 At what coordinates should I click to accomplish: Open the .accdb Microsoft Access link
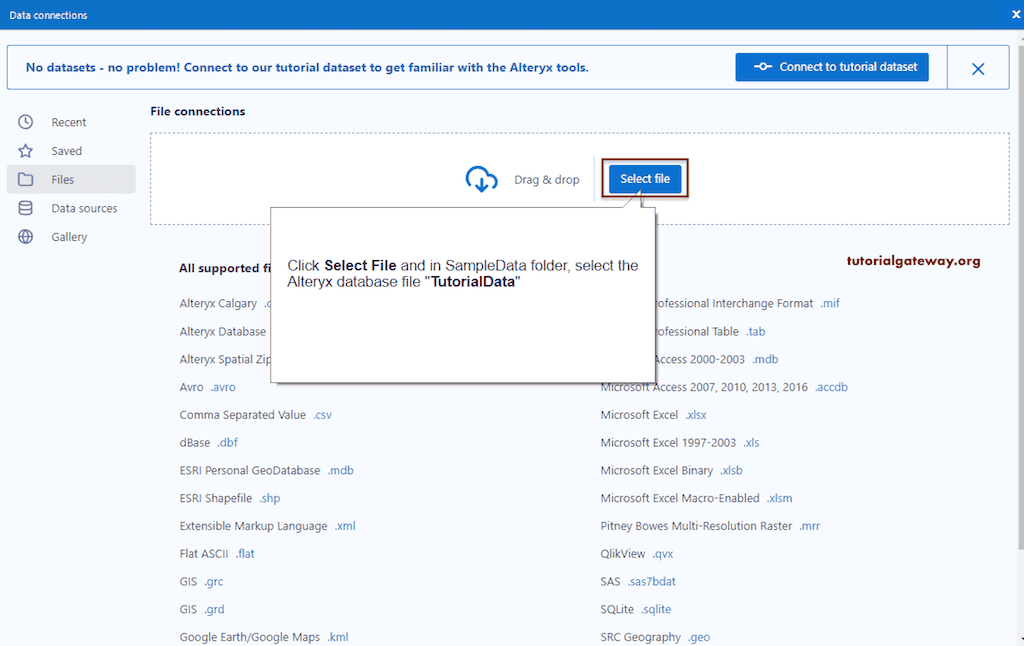pos(831,386)
